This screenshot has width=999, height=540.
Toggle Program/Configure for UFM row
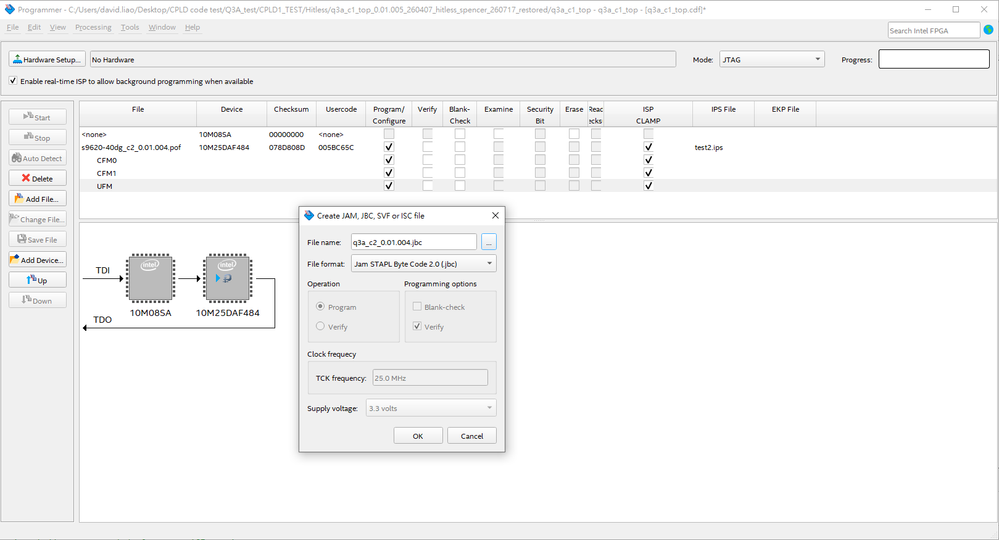tap(389, 186)
